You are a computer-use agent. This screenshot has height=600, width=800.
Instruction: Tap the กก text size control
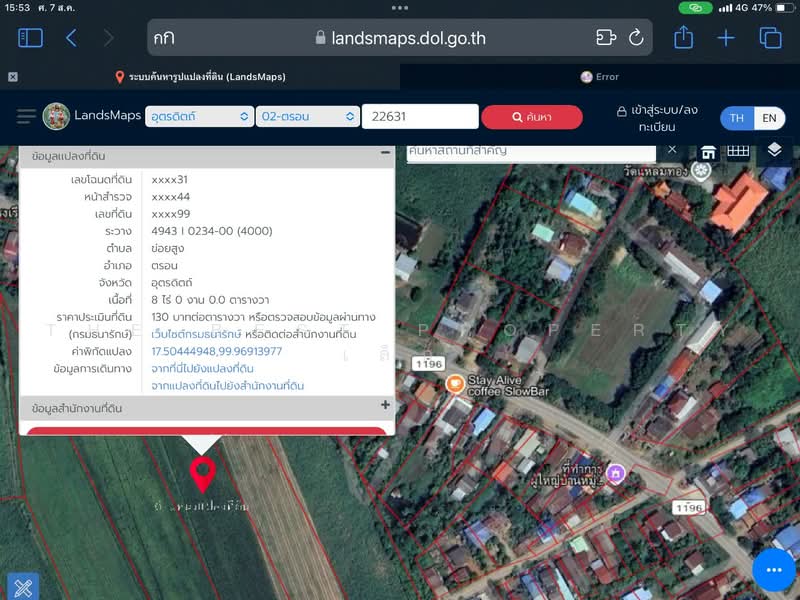coord(164,38)
